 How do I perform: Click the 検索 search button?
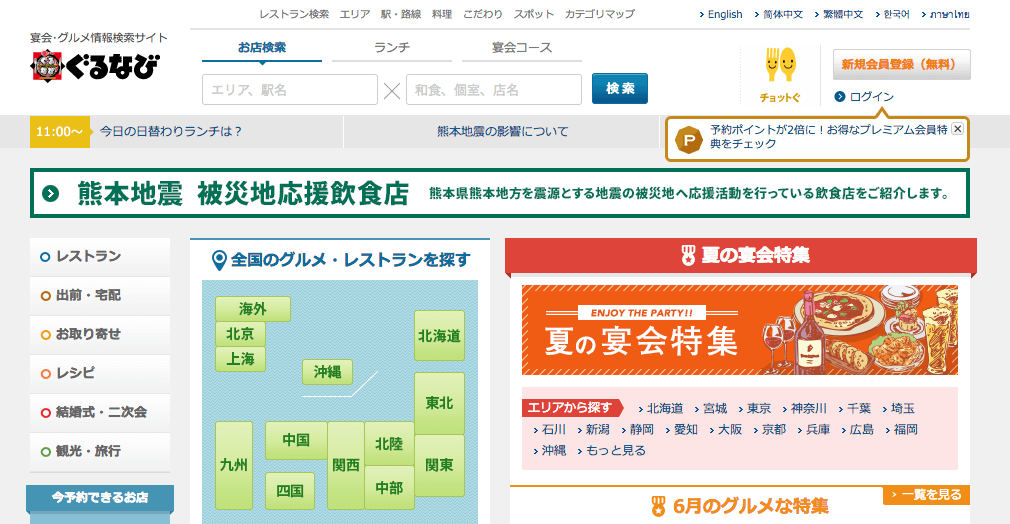[x=620, y=89]
